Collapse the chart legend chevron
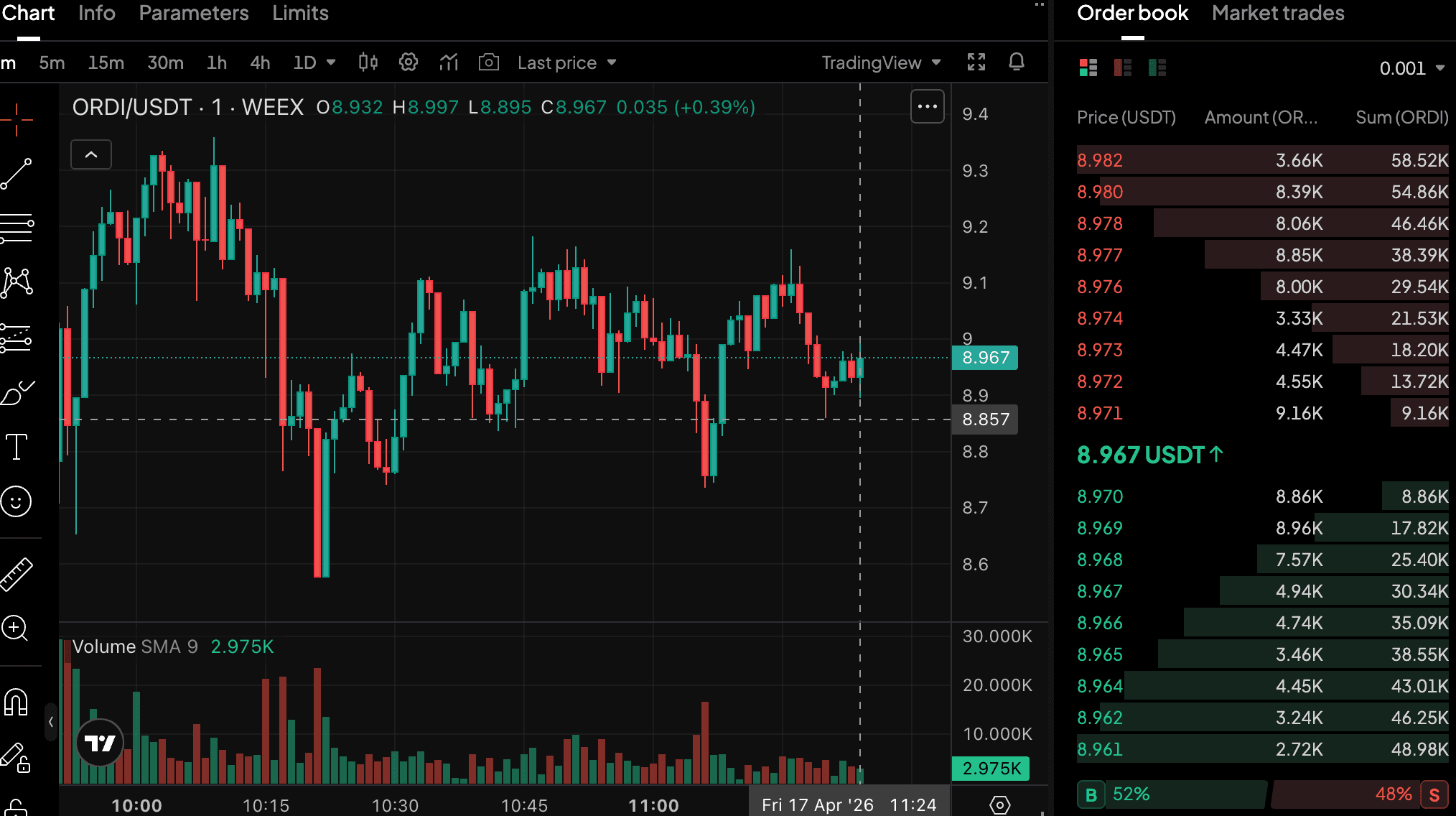Image resolution: width=1456 pixels, height=816 pixels. pyautogui.click(x=91, y=154)
